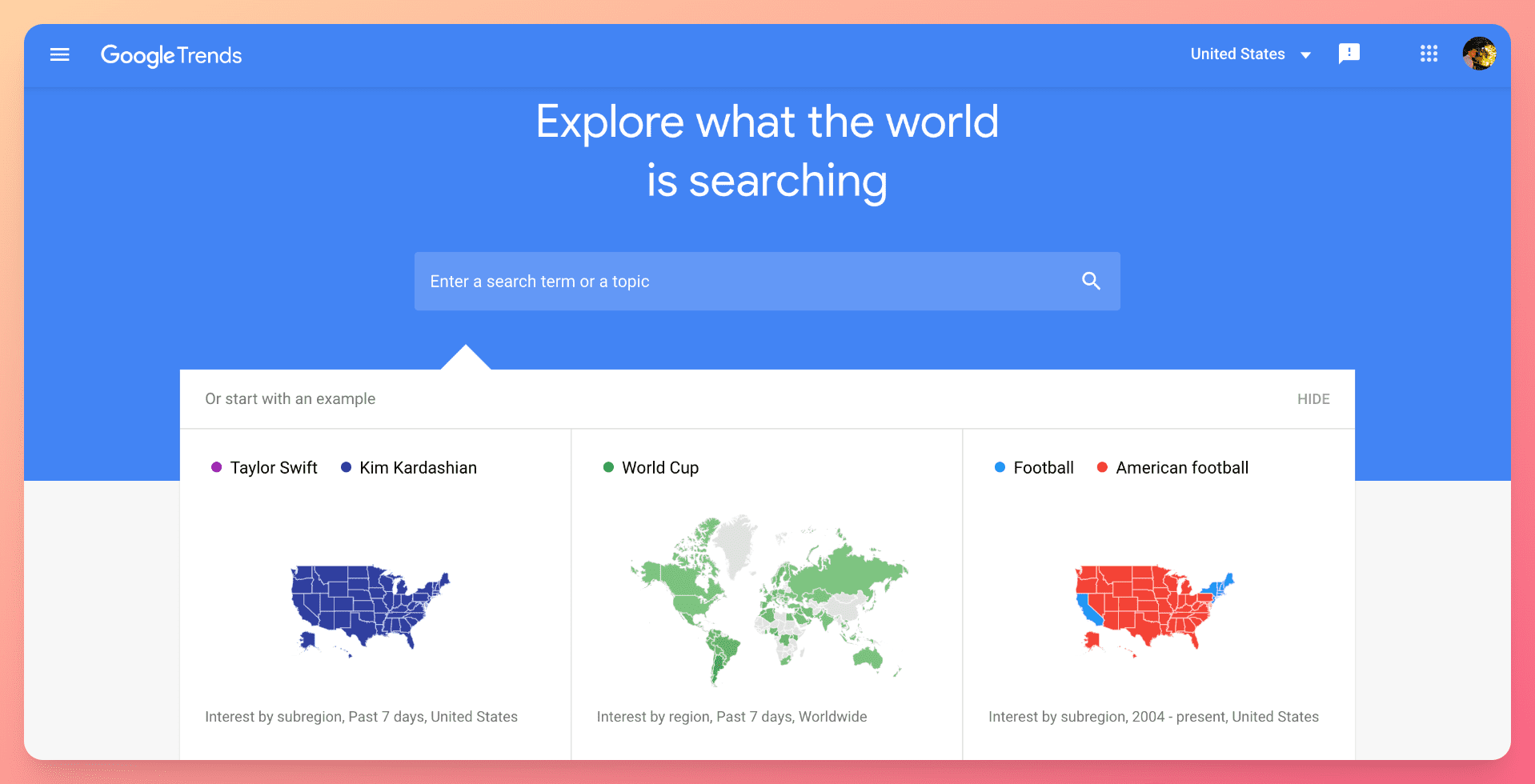Focus the search term input field
Viewport: 1535px width, 784px height.
(x=744, y=282)
